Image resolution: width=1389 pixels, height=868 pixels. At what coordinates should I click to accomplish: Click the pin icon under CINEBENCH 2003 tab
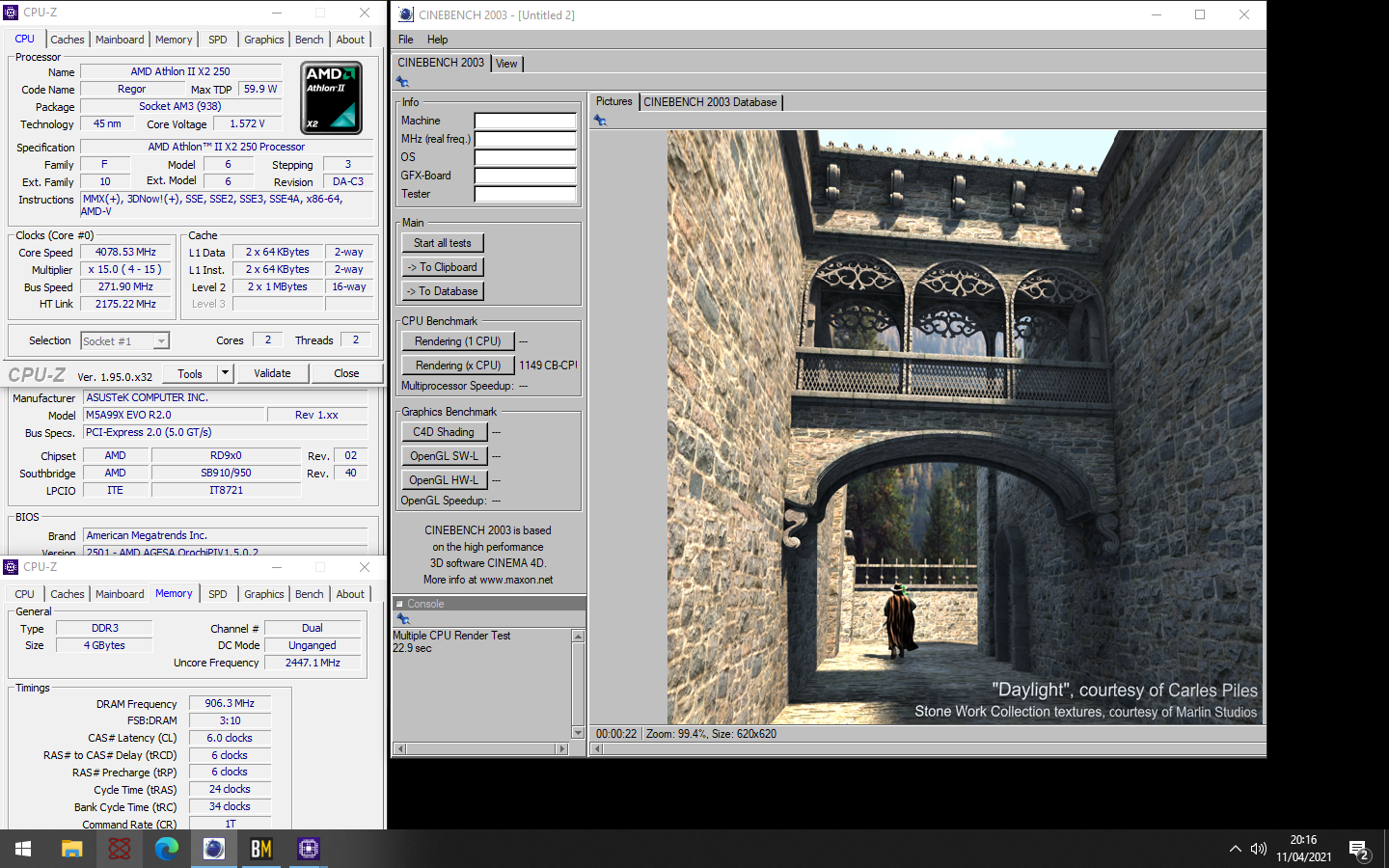[402, 82]
